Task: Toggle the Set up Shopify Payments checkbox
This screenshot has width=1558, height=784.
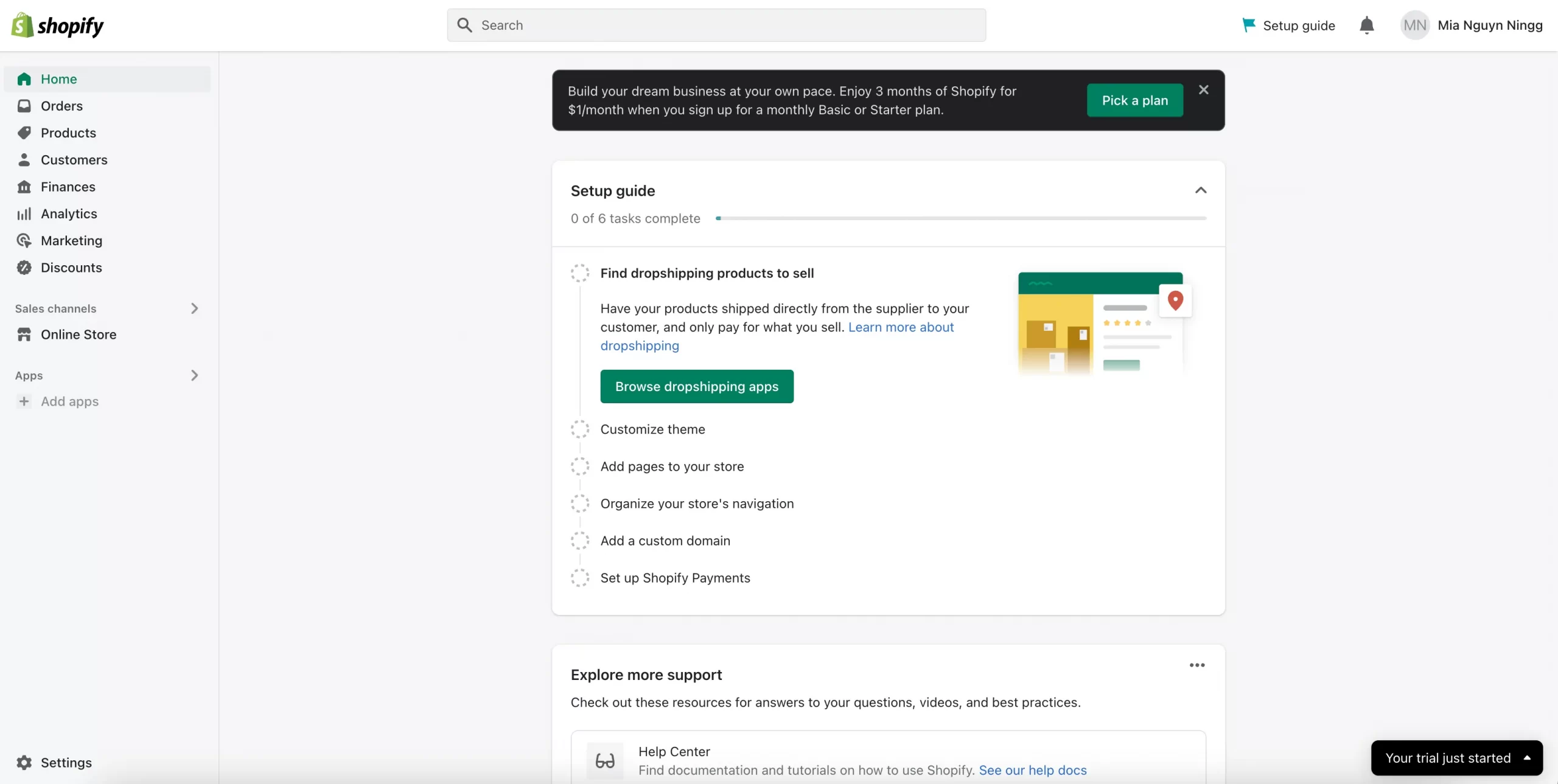Action: (x=580, y=578)
